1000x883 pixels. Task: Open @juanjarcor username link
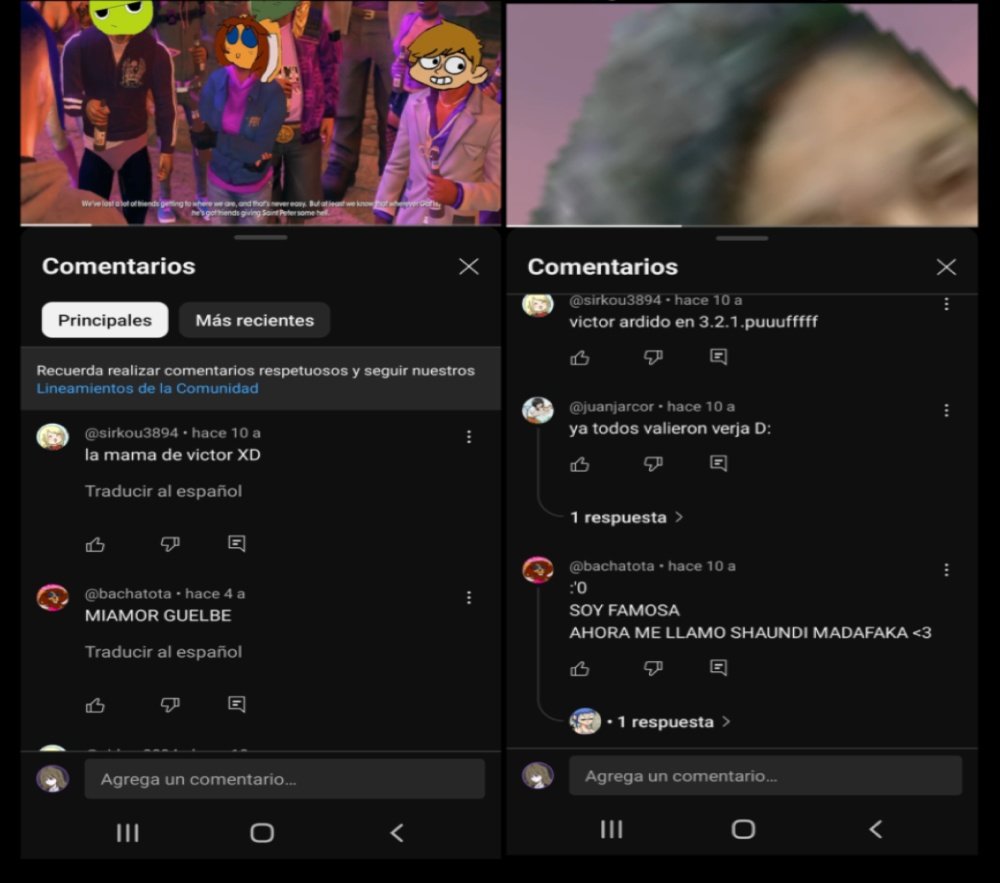[612, 407]
